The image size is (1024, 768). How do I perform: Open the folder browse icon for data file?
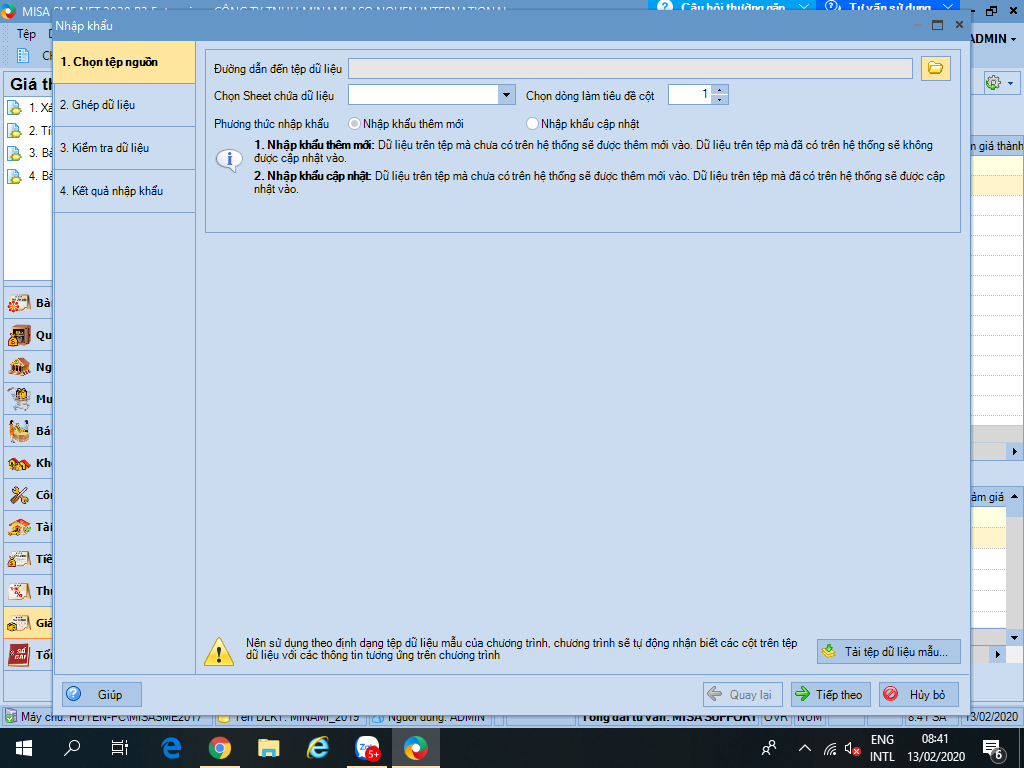[x=935, y=68]
